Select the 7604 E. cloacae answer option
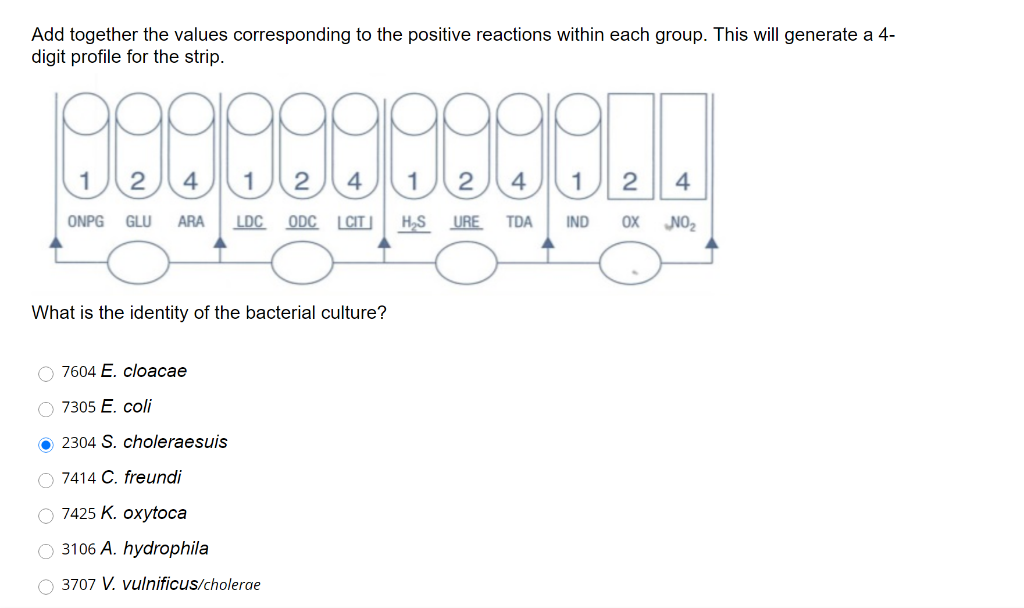This screenshot has width=1024, height=608. [45, 373]
